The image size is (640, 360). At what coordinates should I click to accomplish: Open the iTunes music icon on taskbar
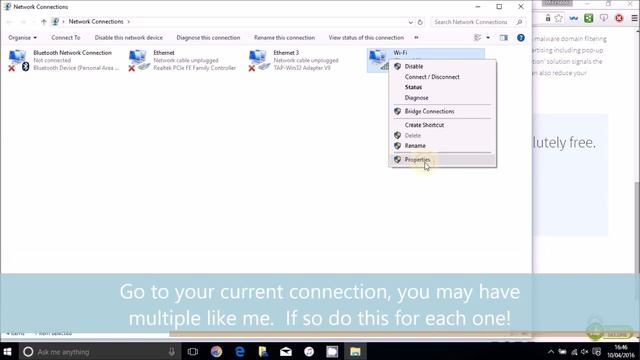[x=309, y=351]
